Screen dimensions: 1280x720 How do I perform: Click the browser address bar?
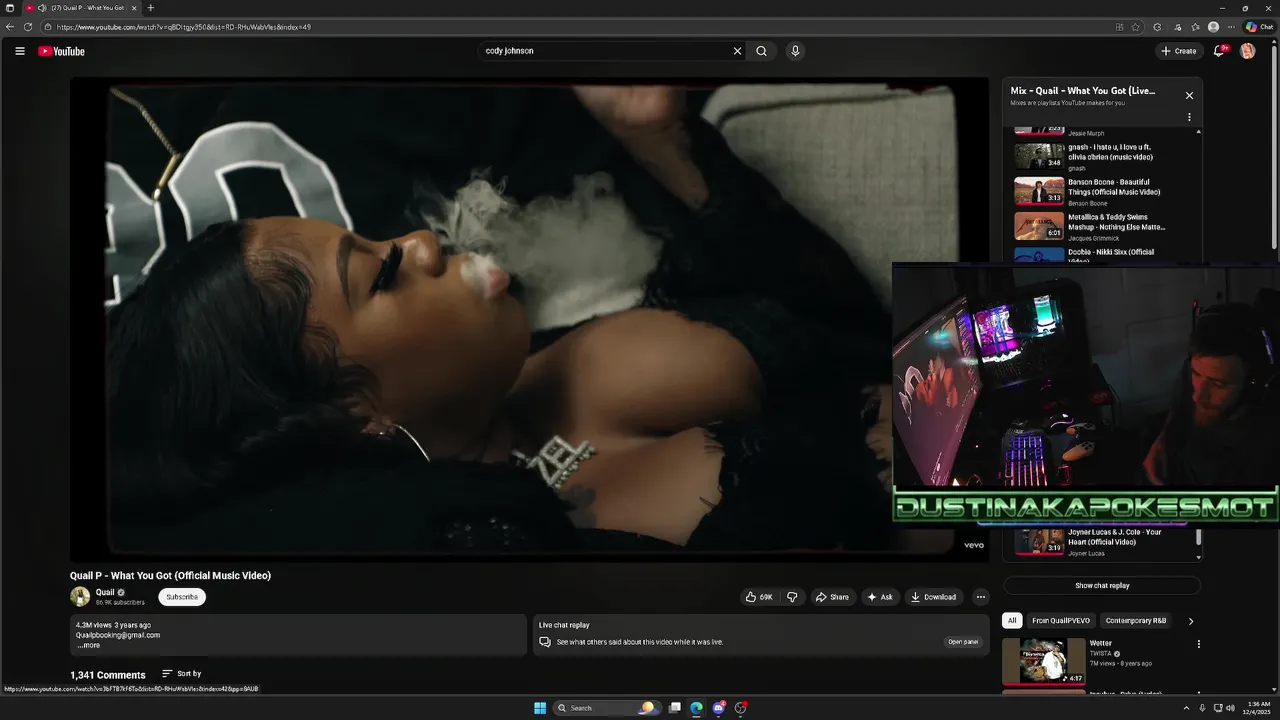[x=580, y=27]
